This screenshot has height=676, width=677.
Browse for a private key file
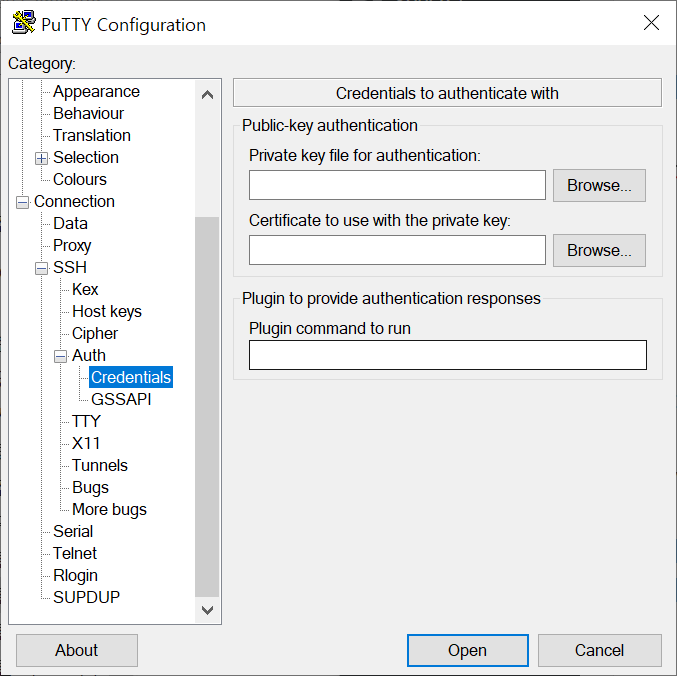pos(599,186)
